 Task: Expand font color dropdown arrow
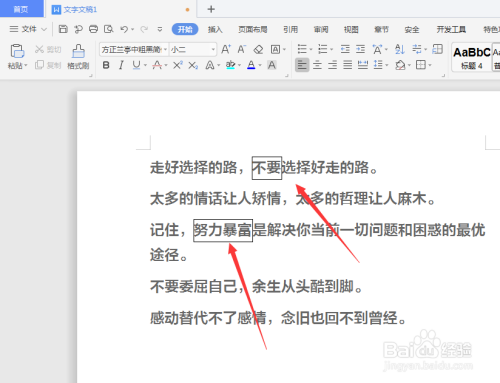point(260,65)
